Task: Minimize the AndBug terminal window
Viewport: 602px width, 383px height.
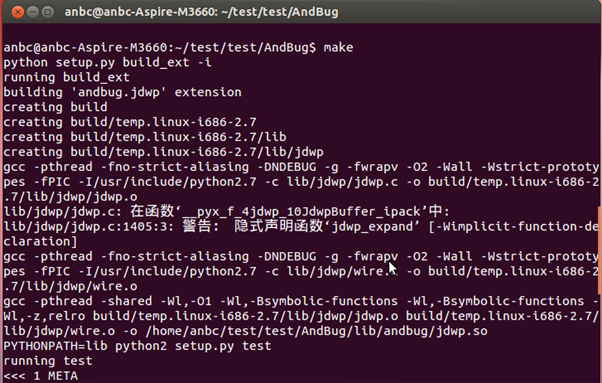Action: point(33,12)
